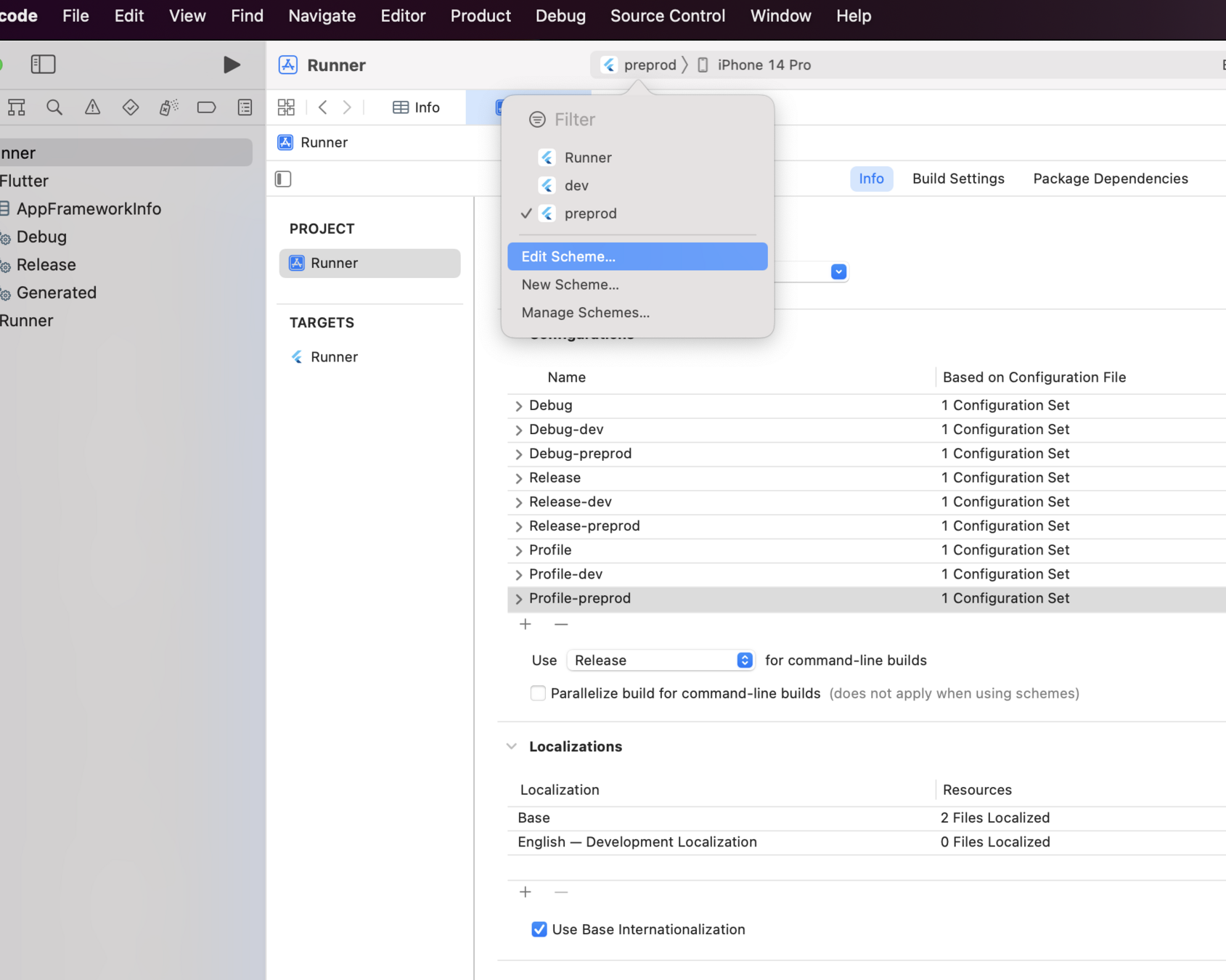Select Release file in navigator
This screenshot has width=1226, height=980.
point(46,265)
